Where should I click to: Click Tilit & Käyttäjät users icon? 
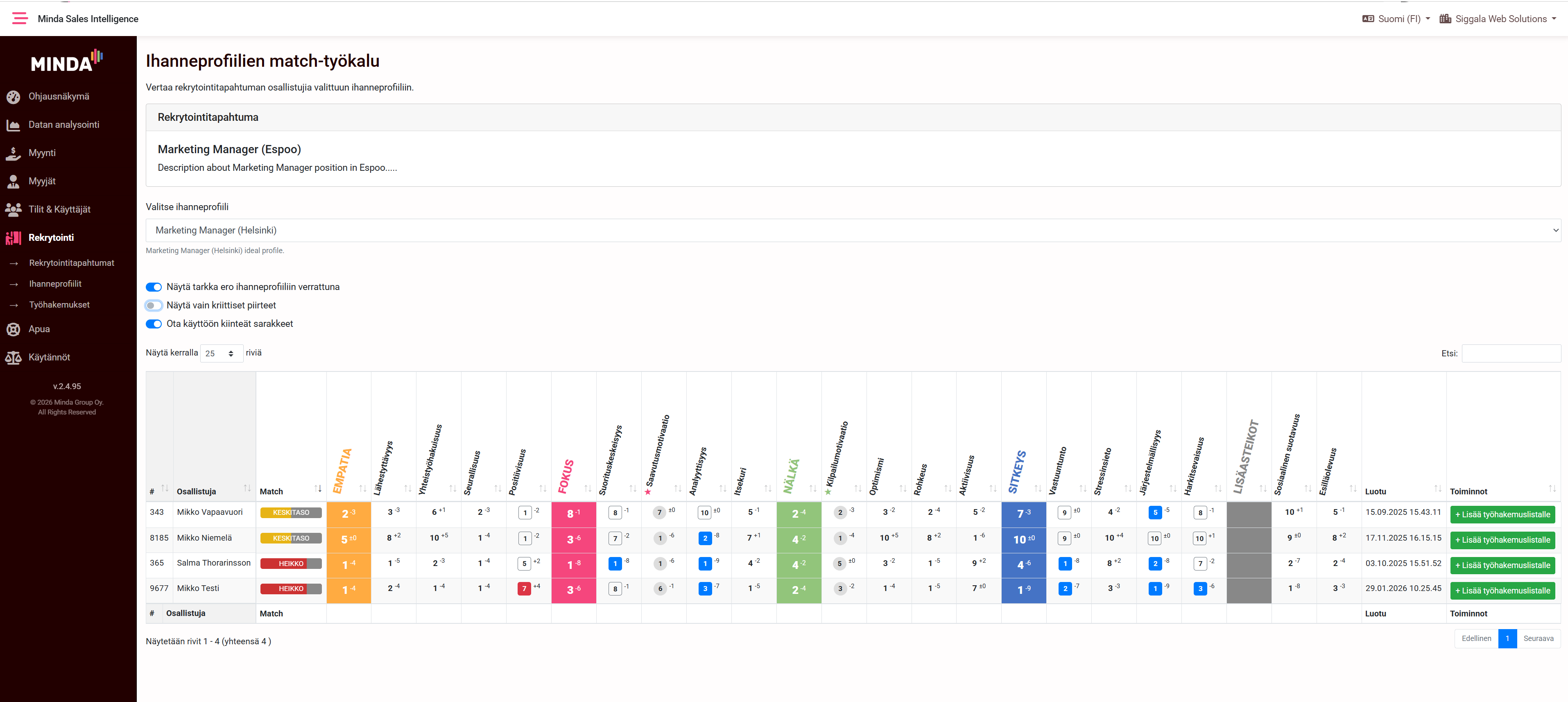pos(13,209)
